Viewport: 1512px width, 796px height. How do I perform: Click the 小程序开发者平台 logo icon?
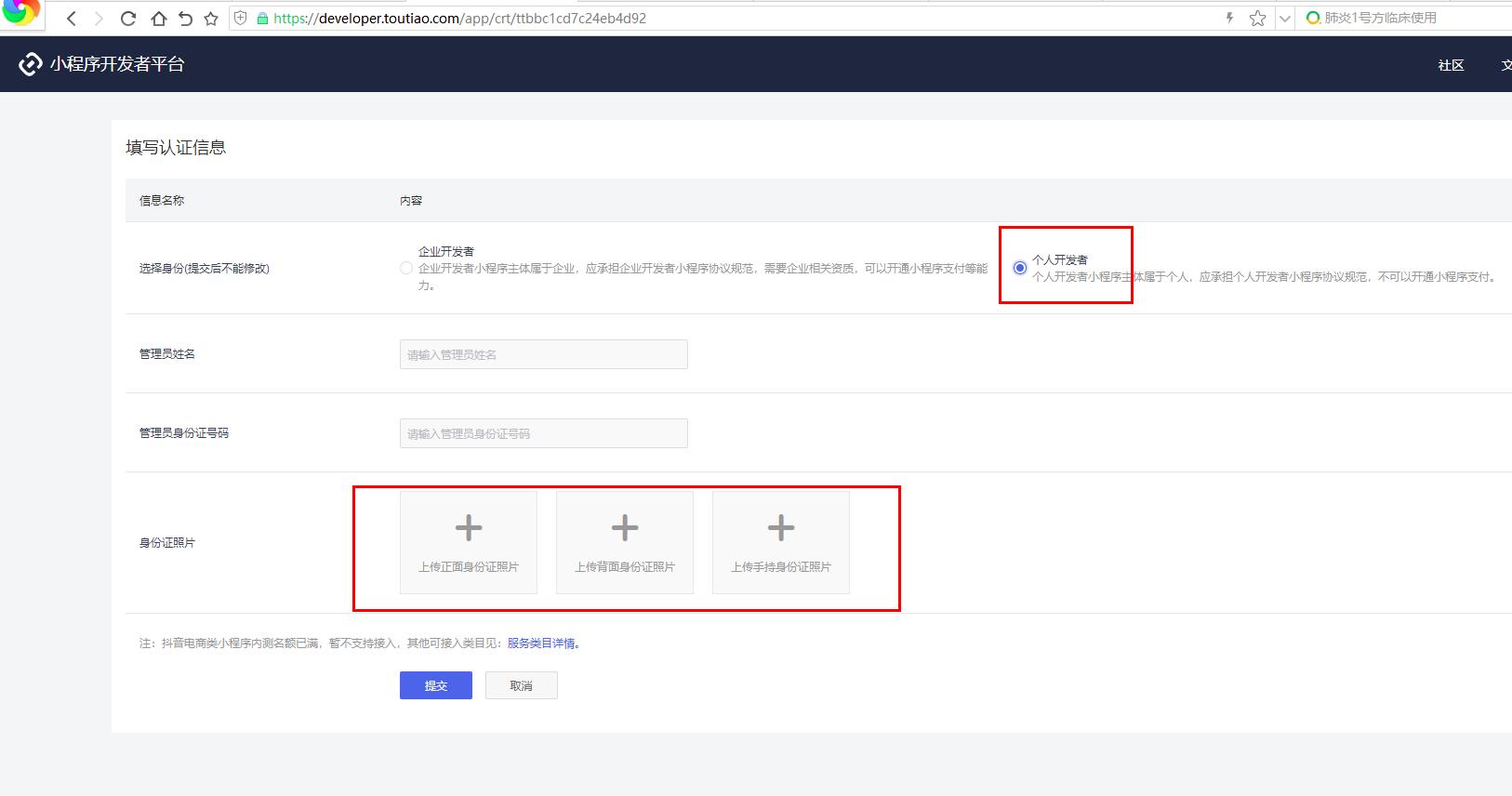click(x=31, y=64)
